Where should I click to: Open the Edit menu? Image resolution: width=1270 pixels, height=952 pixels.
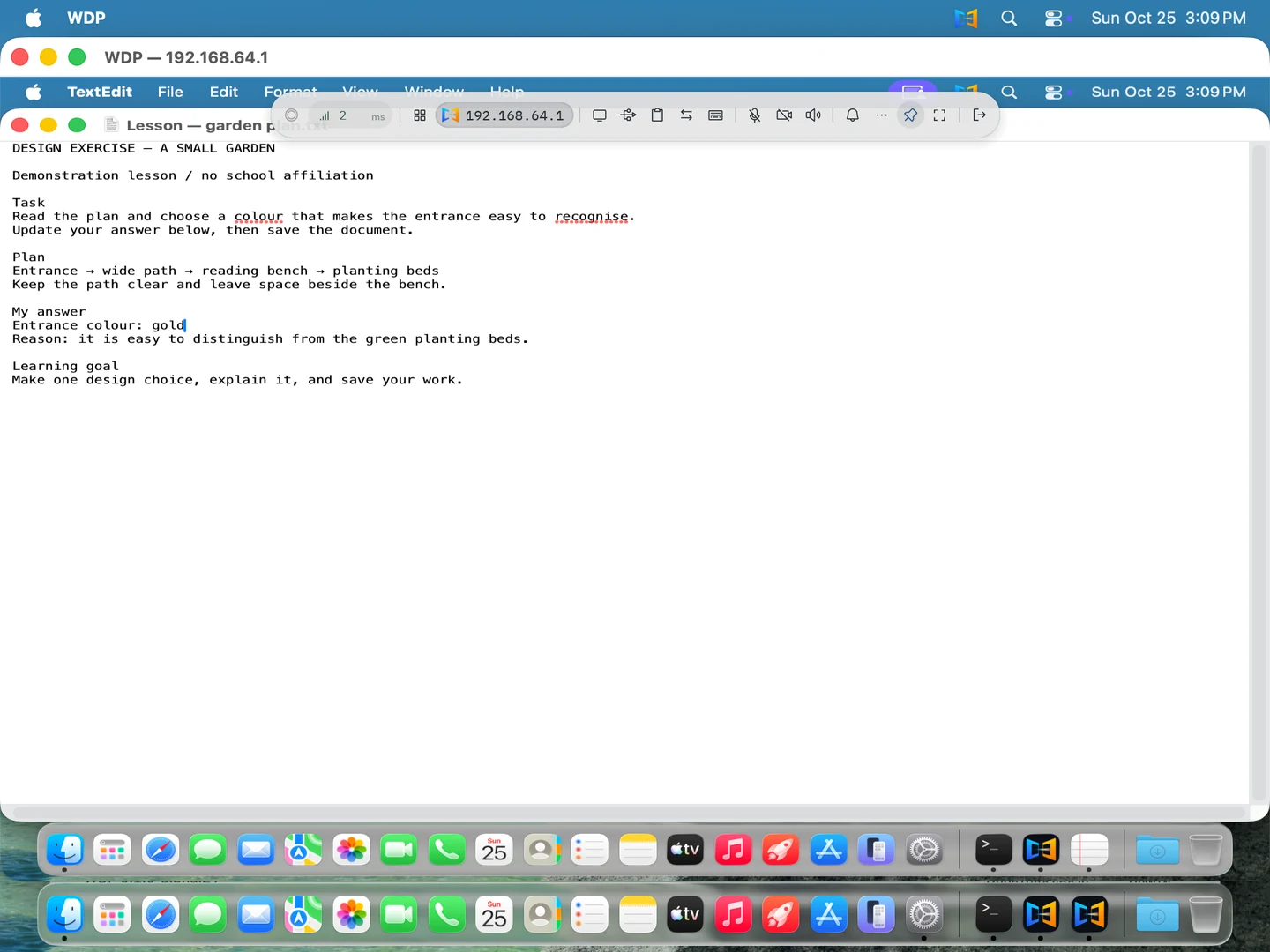(x=224, y=92)
